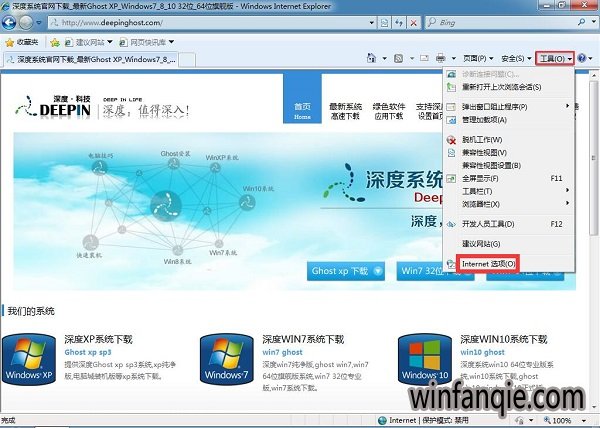This screenshot has height=428, width=600.
Task: Choose 全屏显示(F) F11
Action: tap(508, 179)
